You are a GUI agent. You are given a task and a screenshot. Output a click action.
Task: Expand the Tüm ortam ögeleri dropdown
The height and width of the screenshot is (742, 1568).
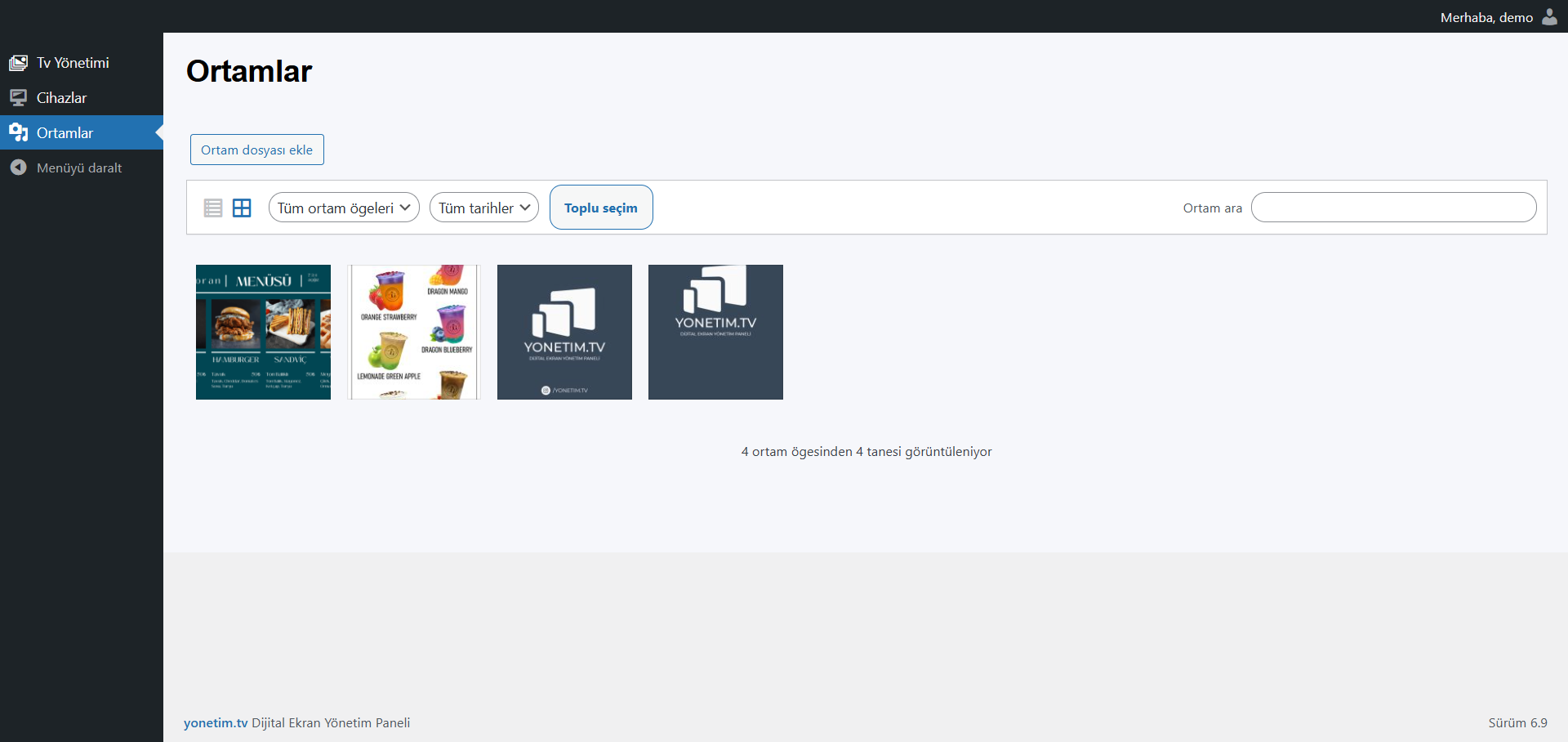[x=344, y=208]
